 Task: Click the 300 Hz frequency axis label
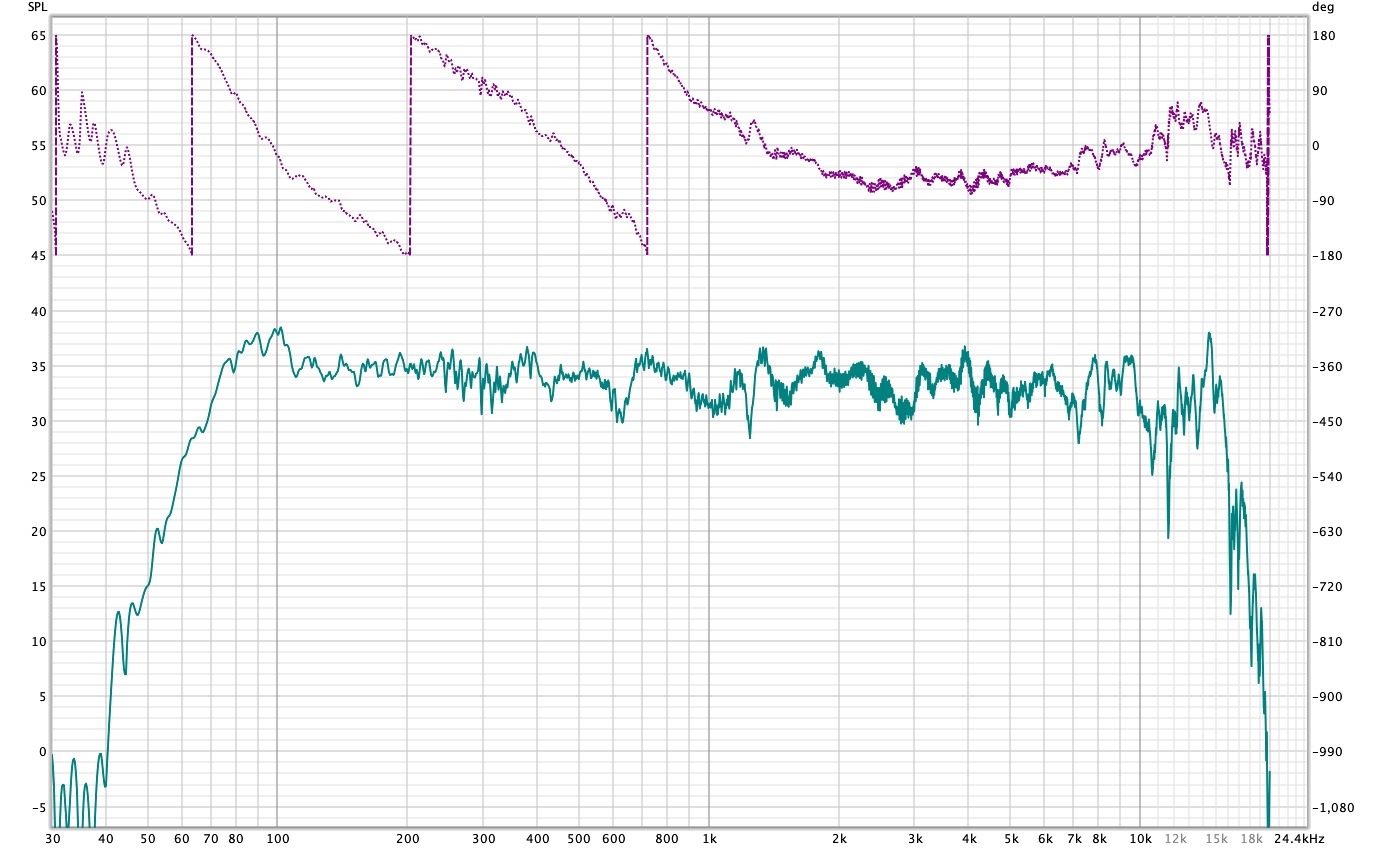[483, 838]
